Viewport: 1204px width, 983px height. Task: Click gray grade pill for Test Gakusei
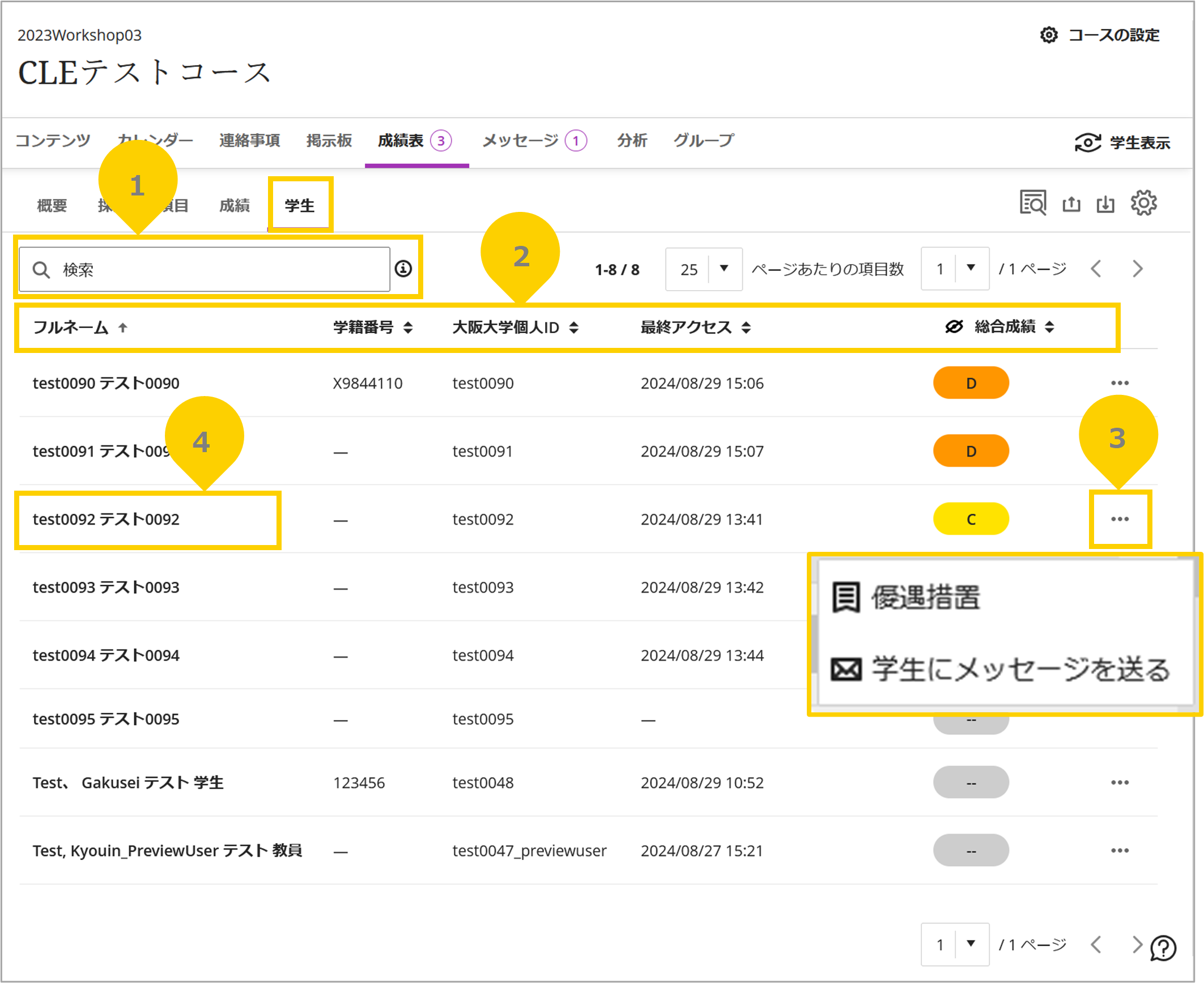click(x=971, y=782)
